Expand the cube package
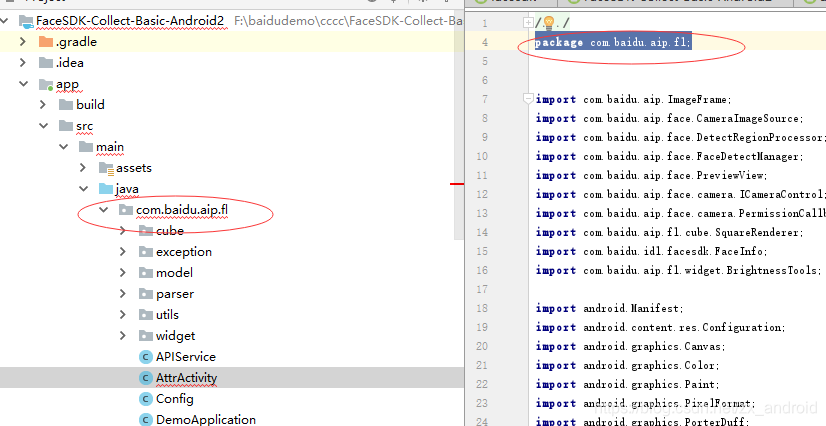This screenshot has height=426, width=826. pyautogui.click(x=123, y=231)
